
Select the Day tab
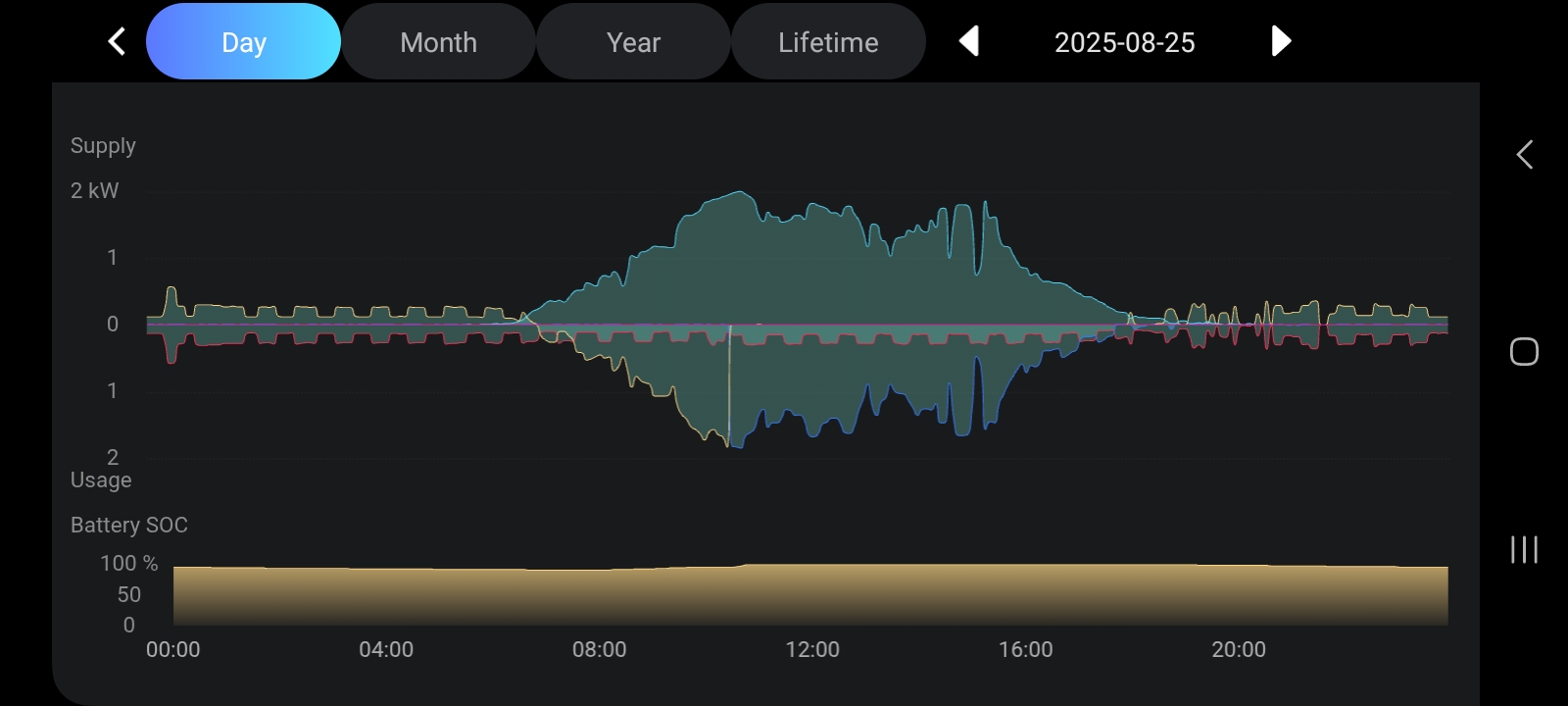tap(243, 42)
